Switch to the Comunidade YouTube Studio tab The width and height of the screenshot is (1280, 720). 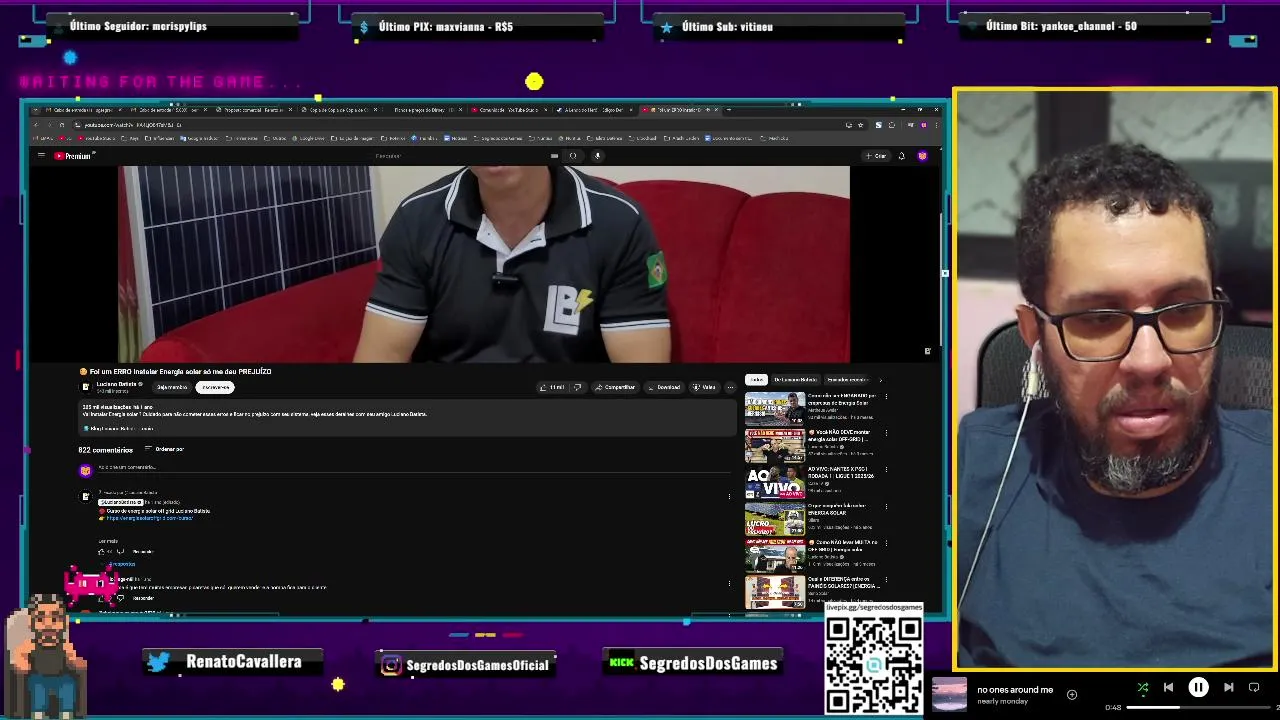[508, 110]
